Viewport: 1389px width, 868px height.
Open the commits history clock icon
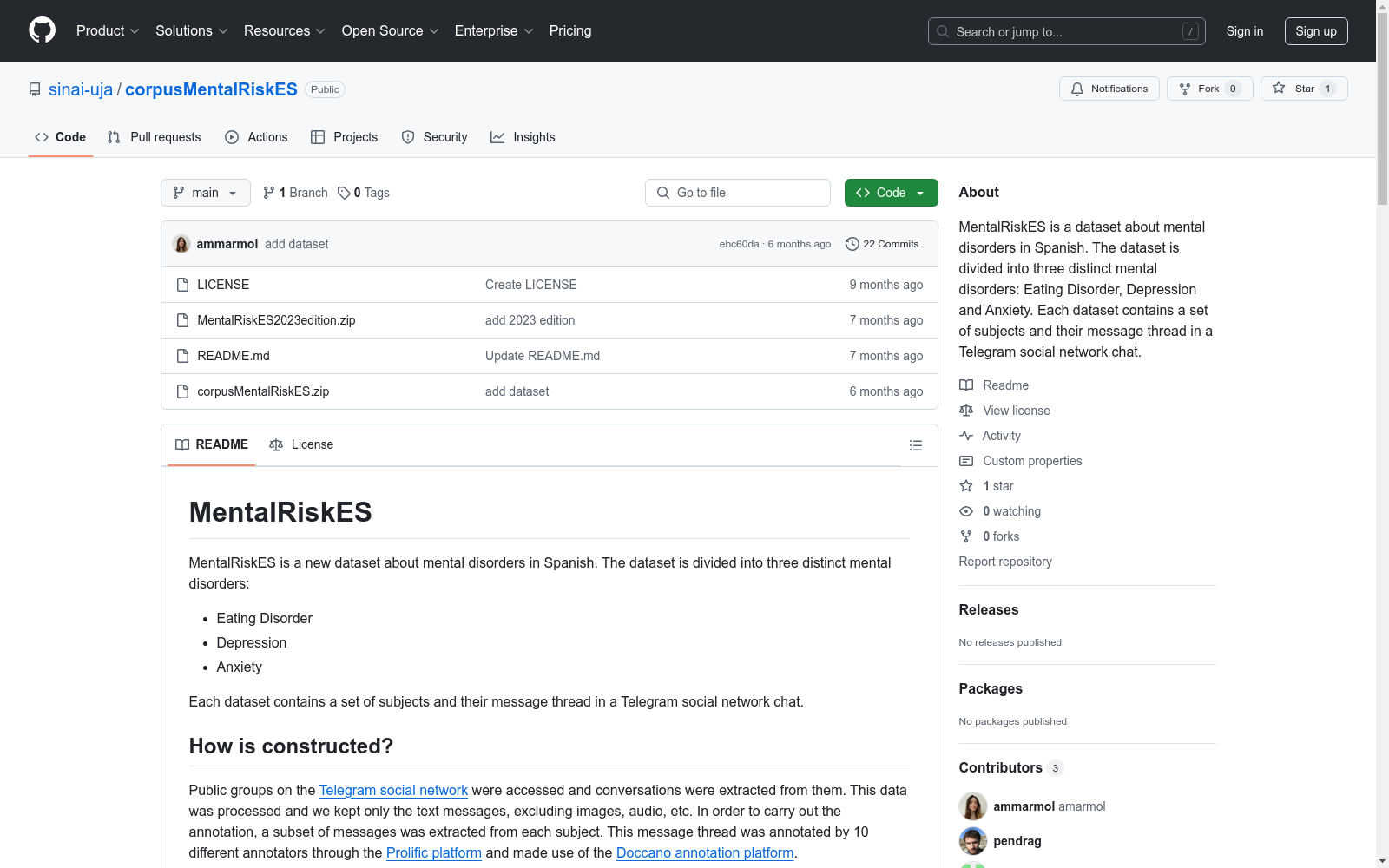point(852,244)
